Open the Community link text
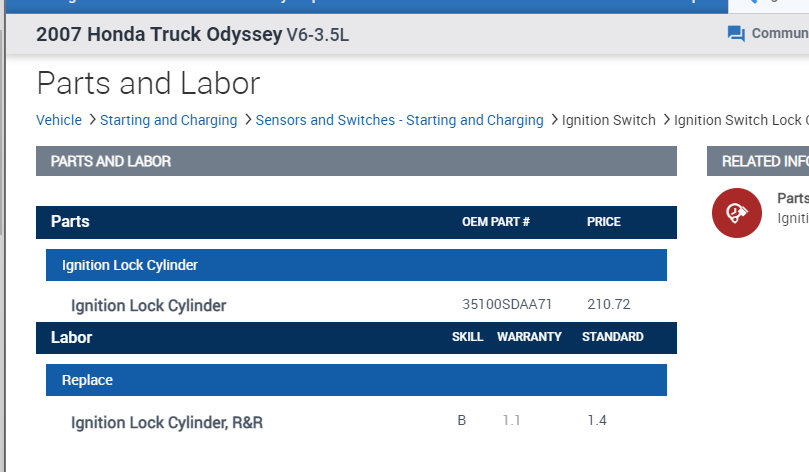809x472 pixels. coord(780,34)
